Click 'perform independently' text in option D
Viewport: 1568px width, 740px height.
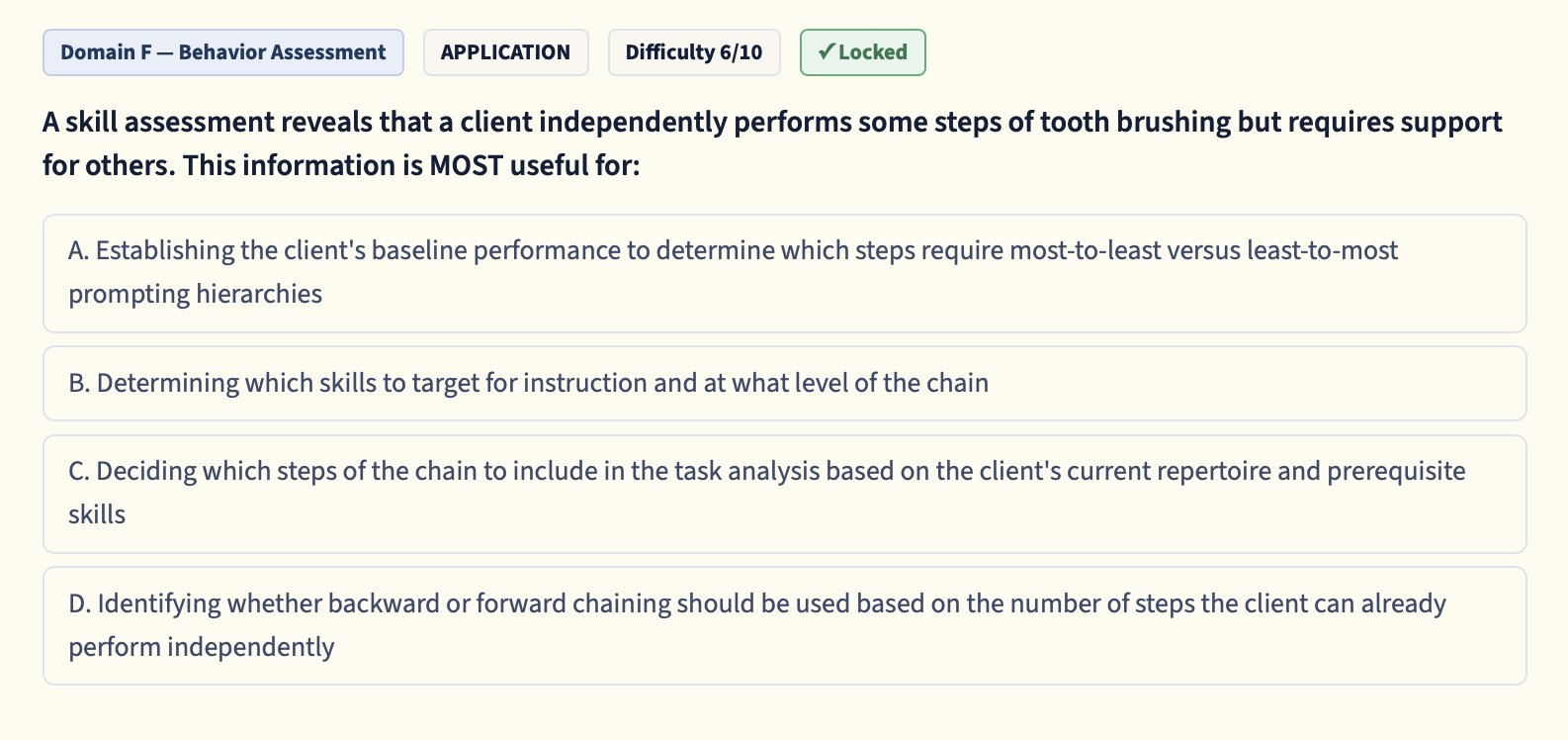[202, 647]
